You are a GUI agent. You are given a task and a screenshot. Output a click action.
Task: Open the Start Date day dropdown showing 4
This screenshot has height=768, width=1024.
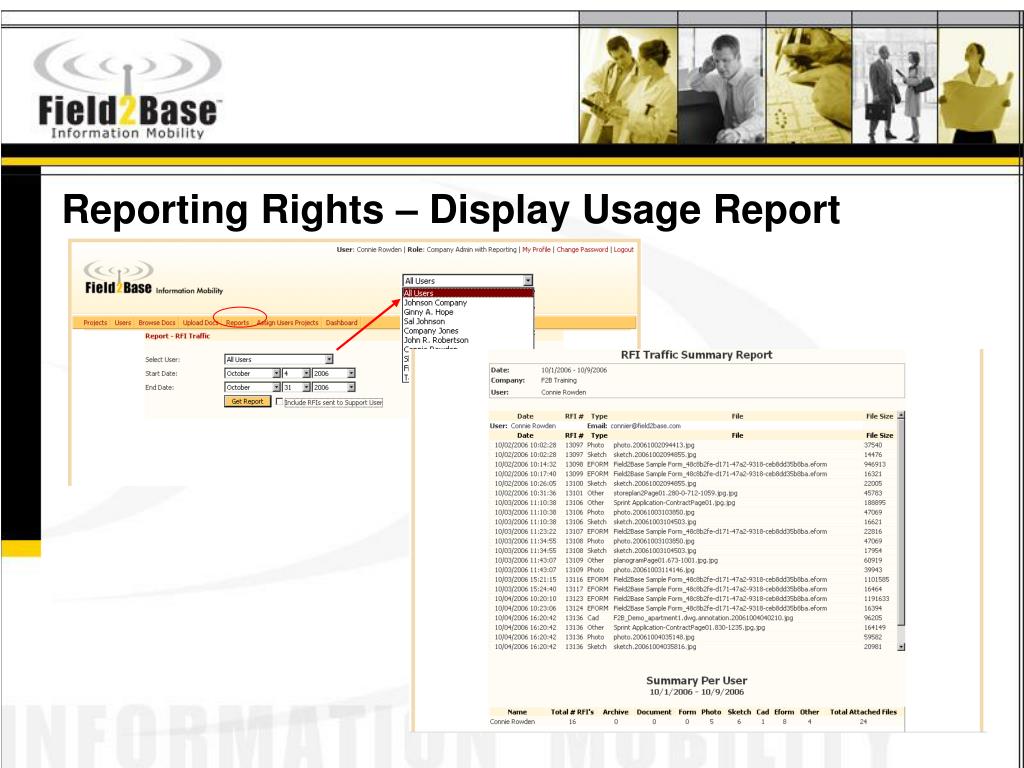coord(296,374)
